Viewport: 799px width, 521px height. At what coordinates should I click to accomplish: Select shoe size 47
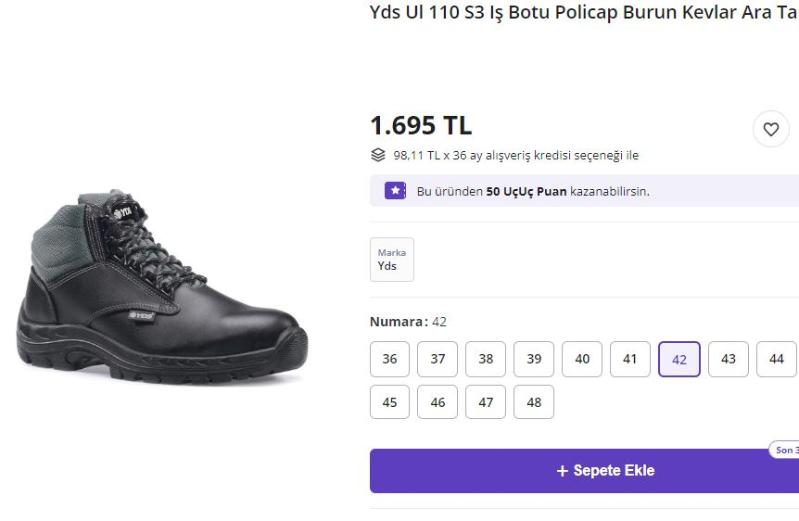485,402
